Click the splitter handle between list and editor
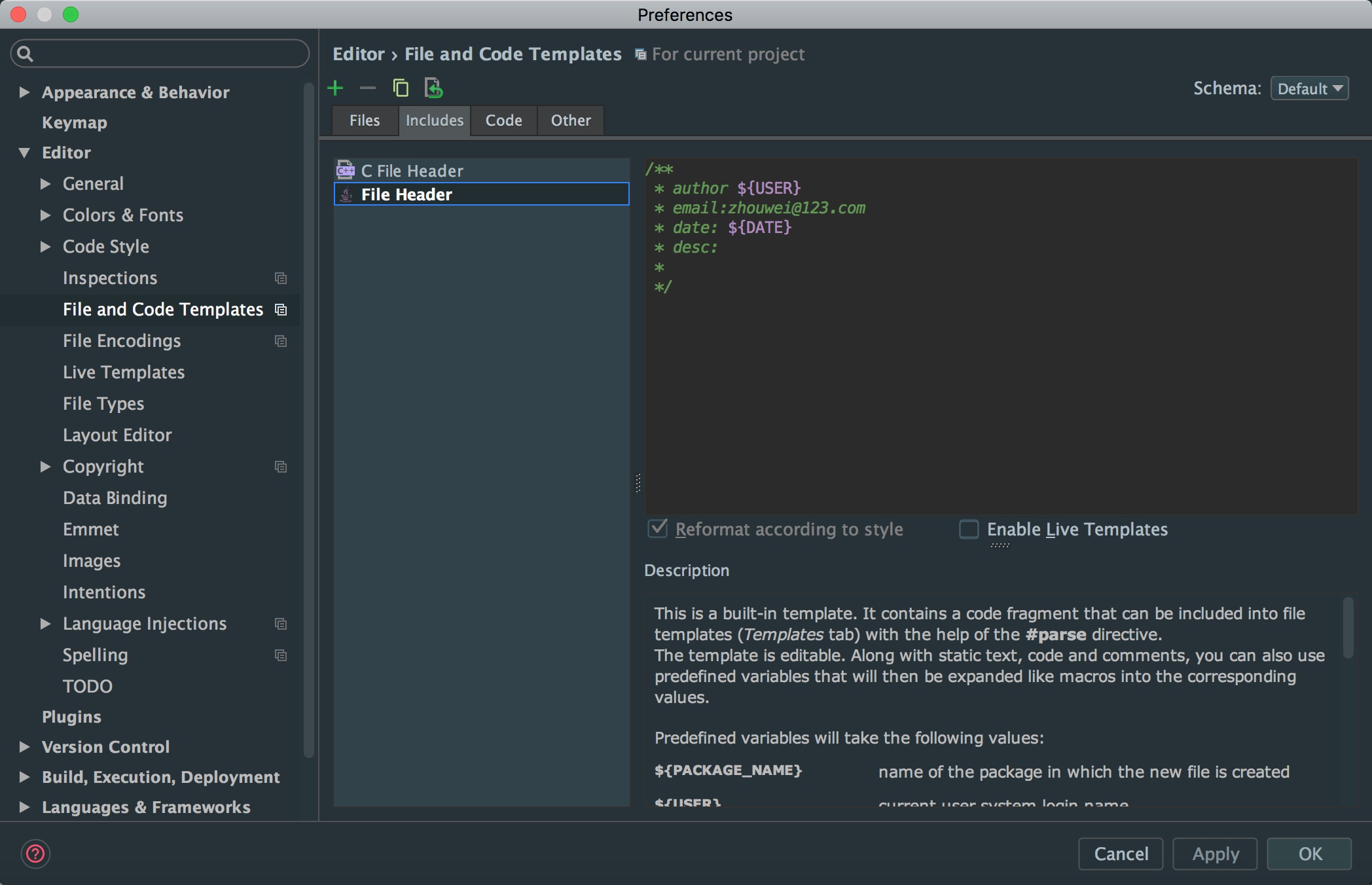The image size is (1372, 885). 638,483
